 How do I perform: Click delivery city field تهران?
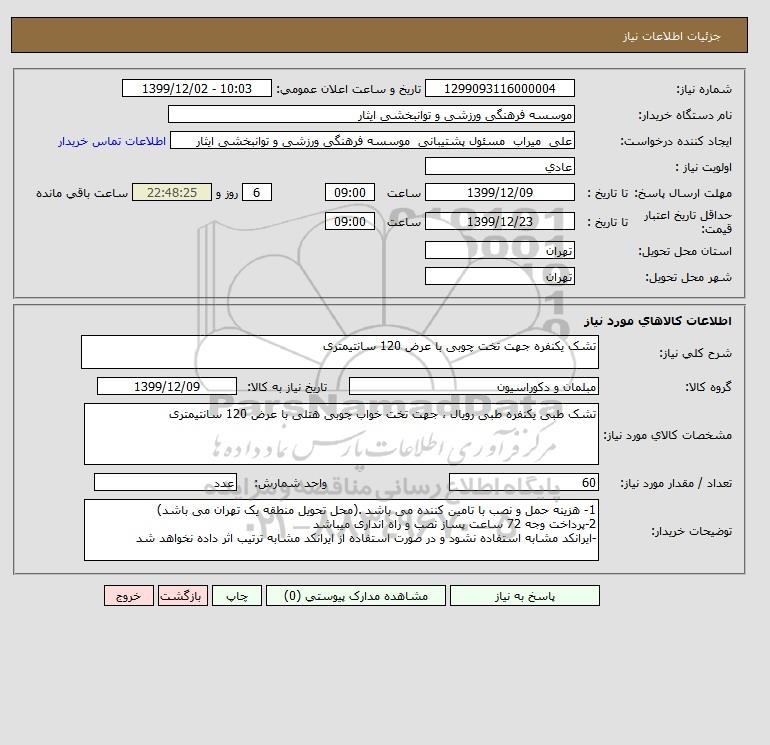click(499, 276)
